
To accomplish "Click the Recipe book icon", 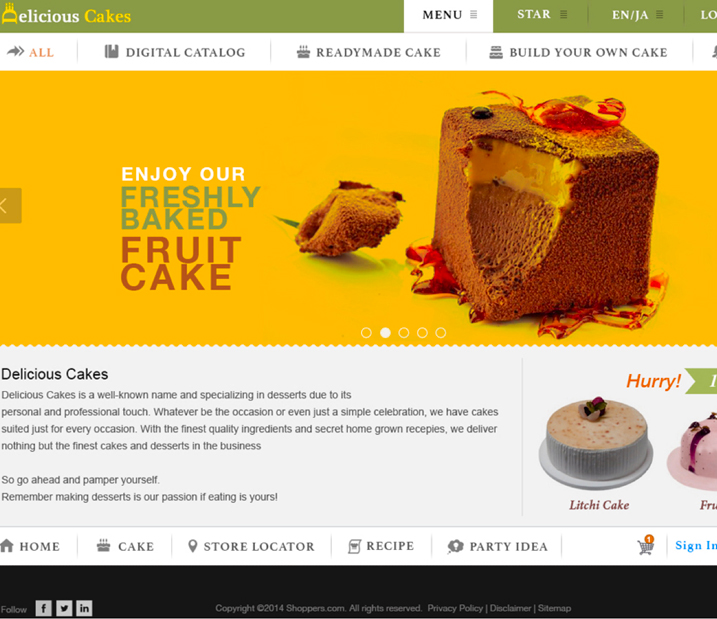I will [354, 546].
